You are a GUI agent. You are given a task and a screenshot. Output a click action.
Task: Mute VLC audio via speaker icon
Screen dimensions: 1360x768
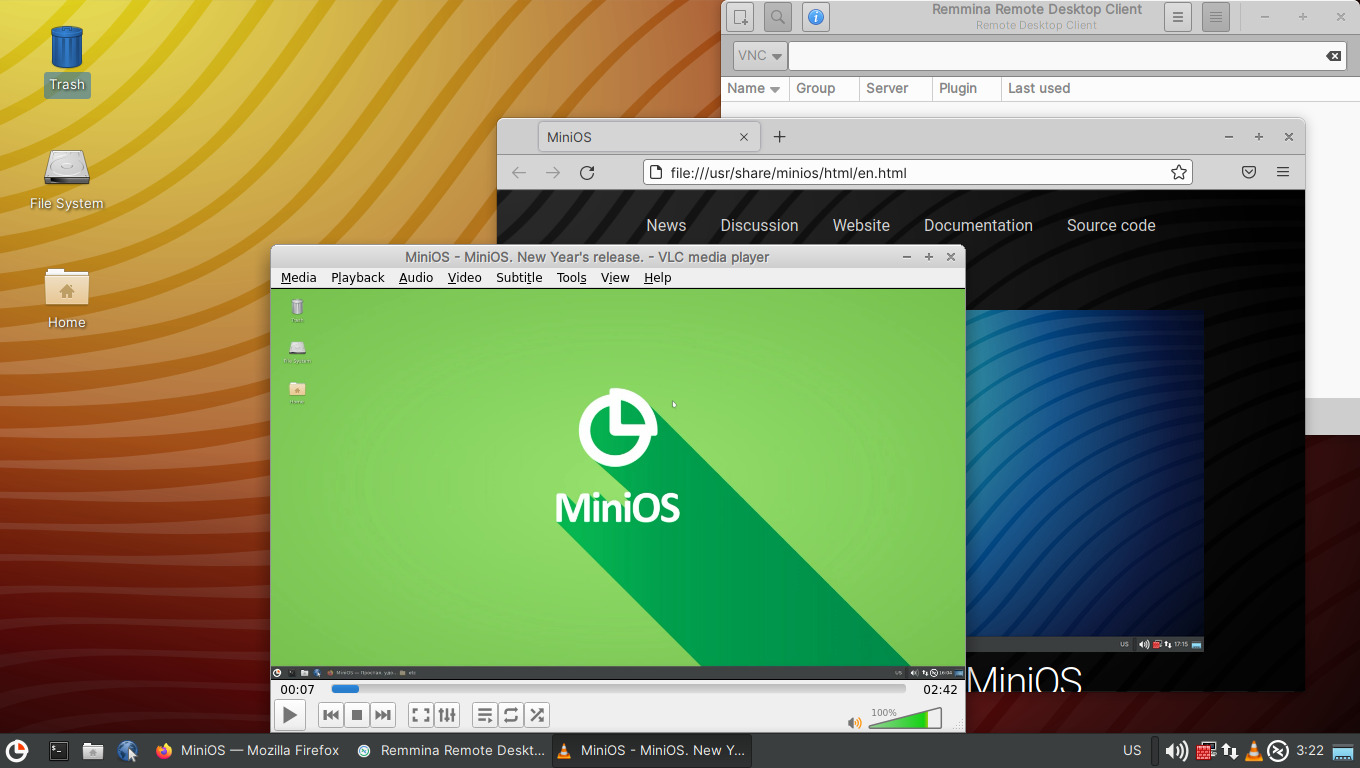pyautogui.click(x=854, y=722)
